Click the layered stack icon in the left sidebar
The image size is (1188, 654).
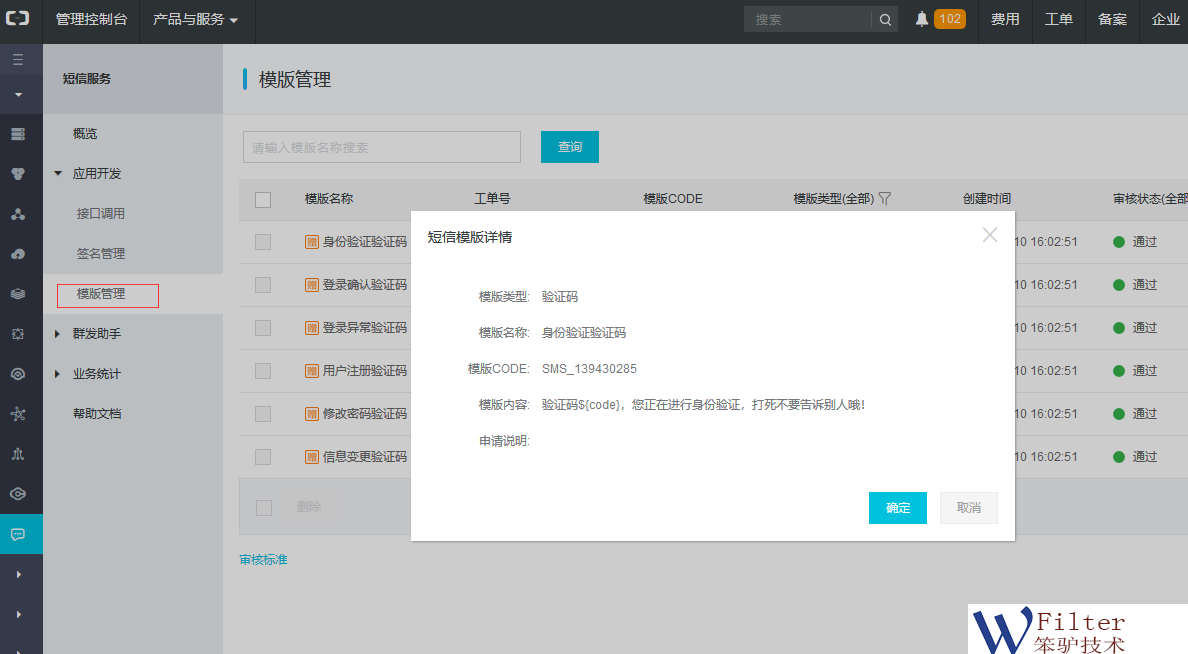pos(18,294)
